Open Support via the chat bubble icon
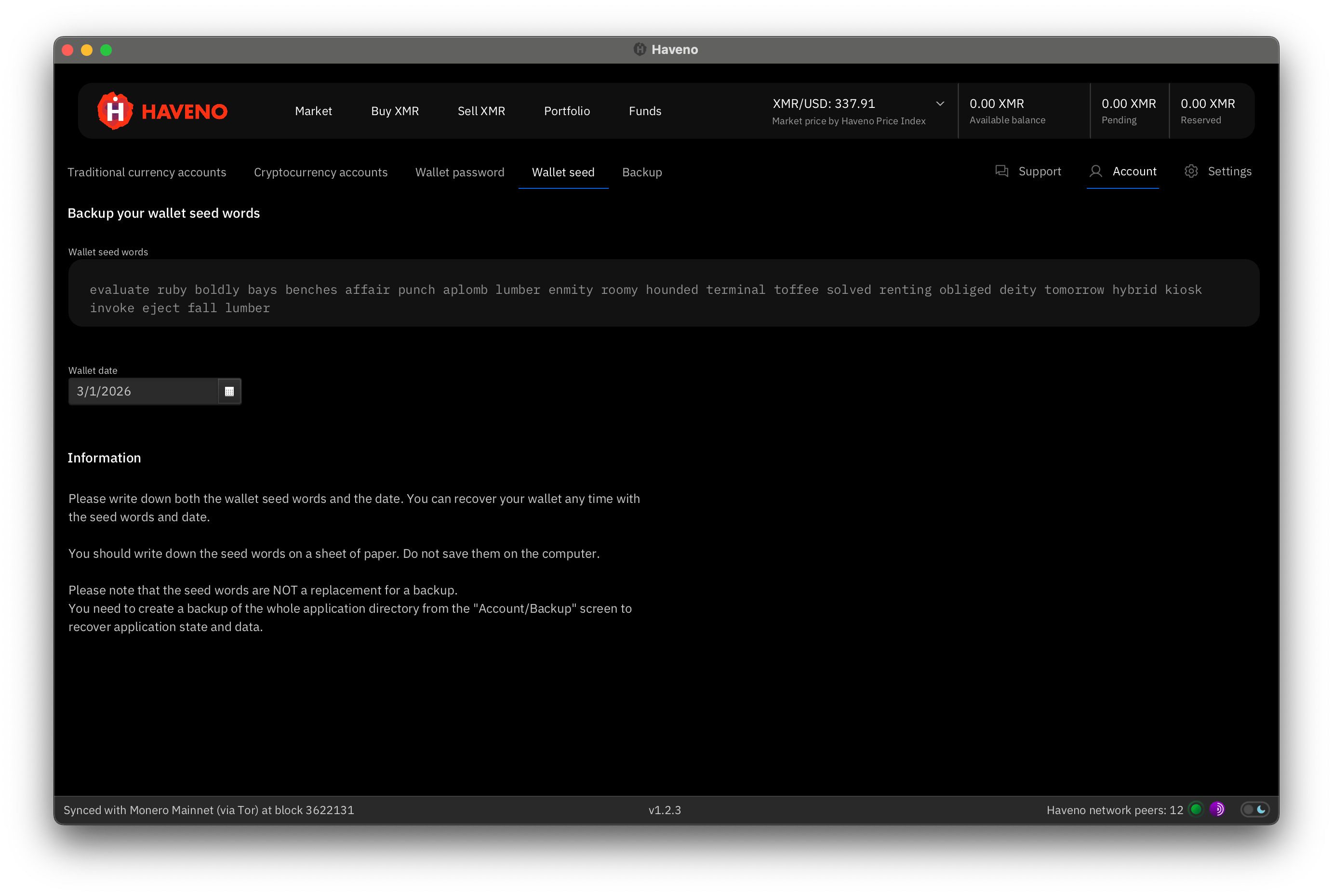The height and width of the screenshot is (896, 1333). tap(1001, 171)
